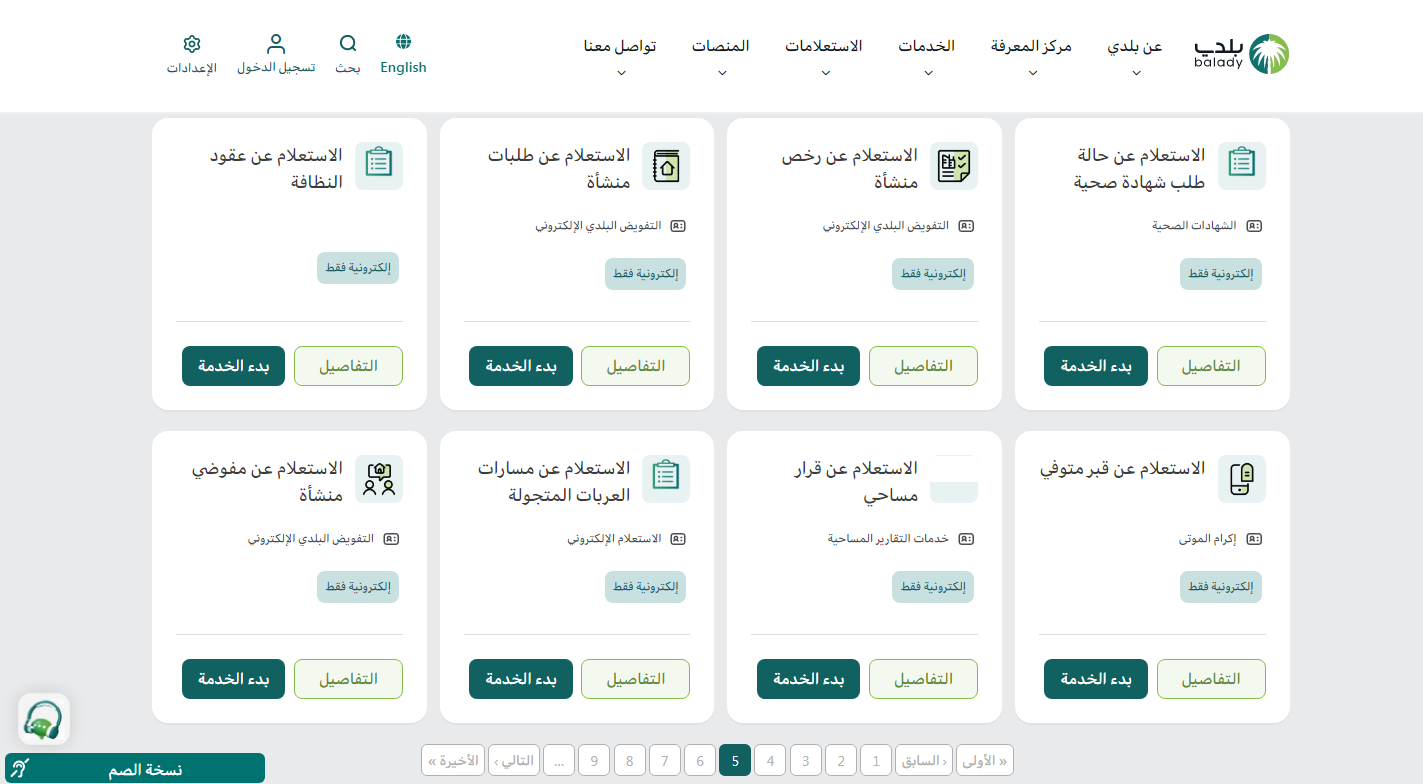Viewport: 1423px width, 784px height.
Task: View details of عقود النظافة inquiry
Action: click(348, 366)
